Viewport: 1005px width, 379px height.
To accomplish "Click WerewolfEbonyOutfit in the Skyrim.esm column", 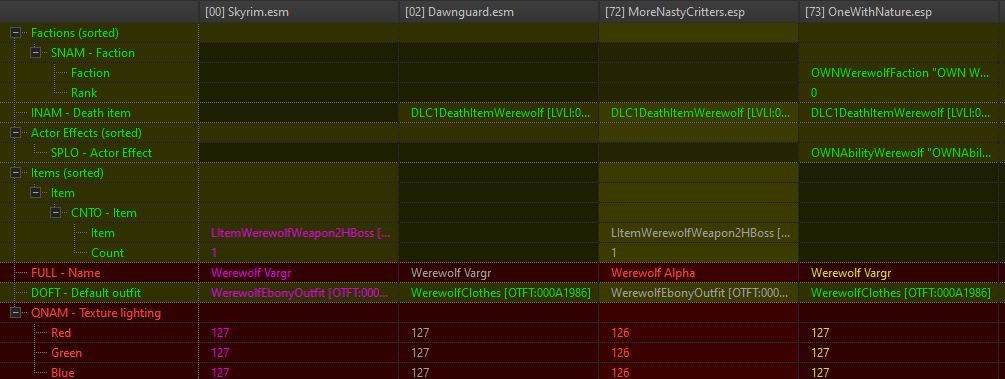I will tap(299, 293).
